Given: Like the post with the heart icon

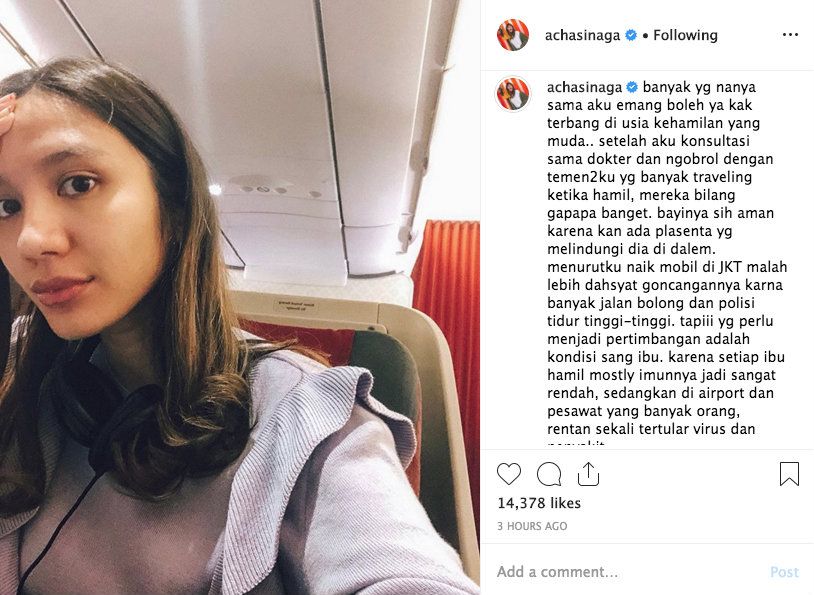Looking at the screenshot, I should point(509,474).
